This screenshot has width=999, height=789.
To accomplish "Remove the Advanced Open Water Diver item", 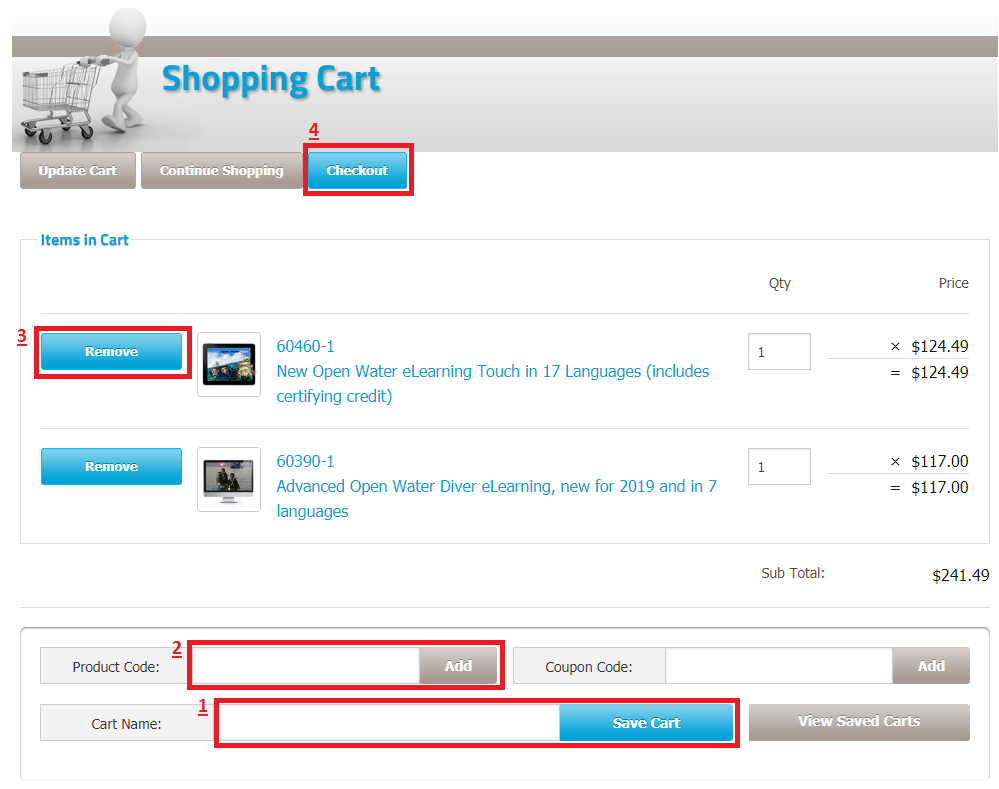I will pos(111,467).
